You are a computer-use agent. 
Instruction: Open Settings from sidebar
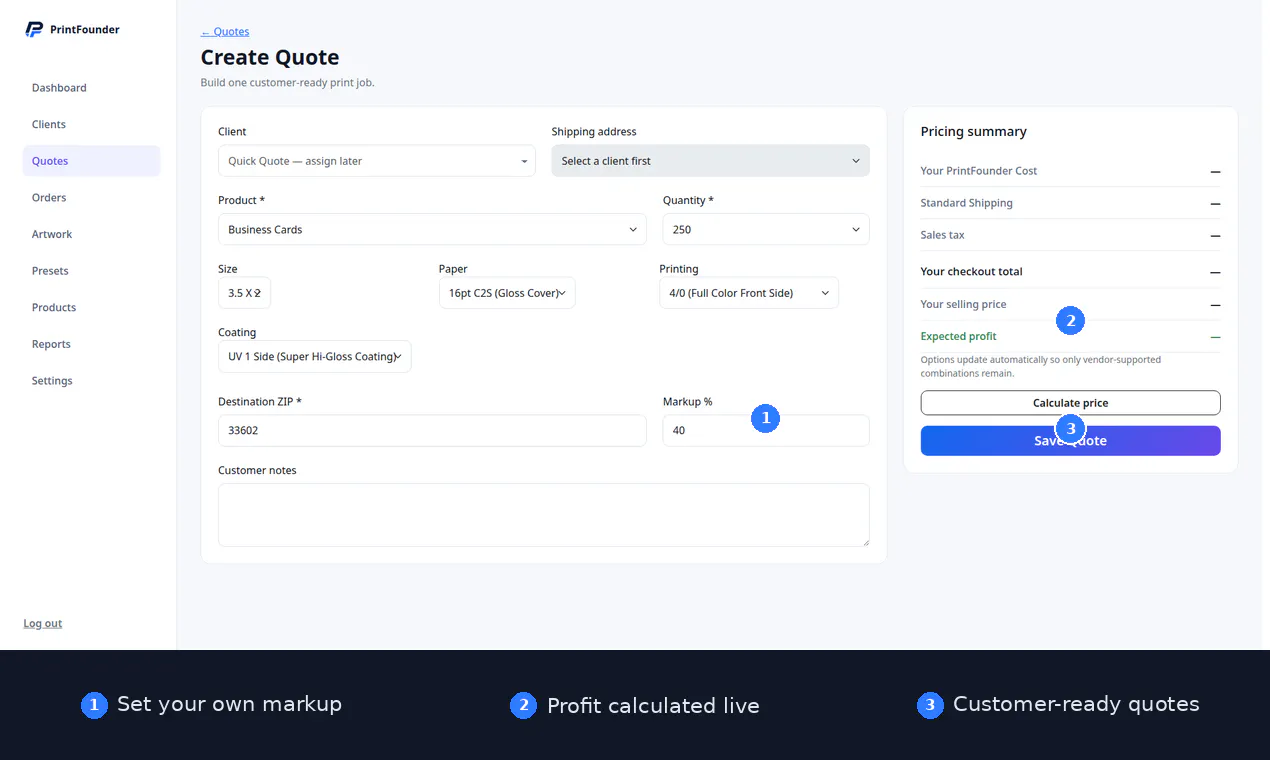coord(52,381)
